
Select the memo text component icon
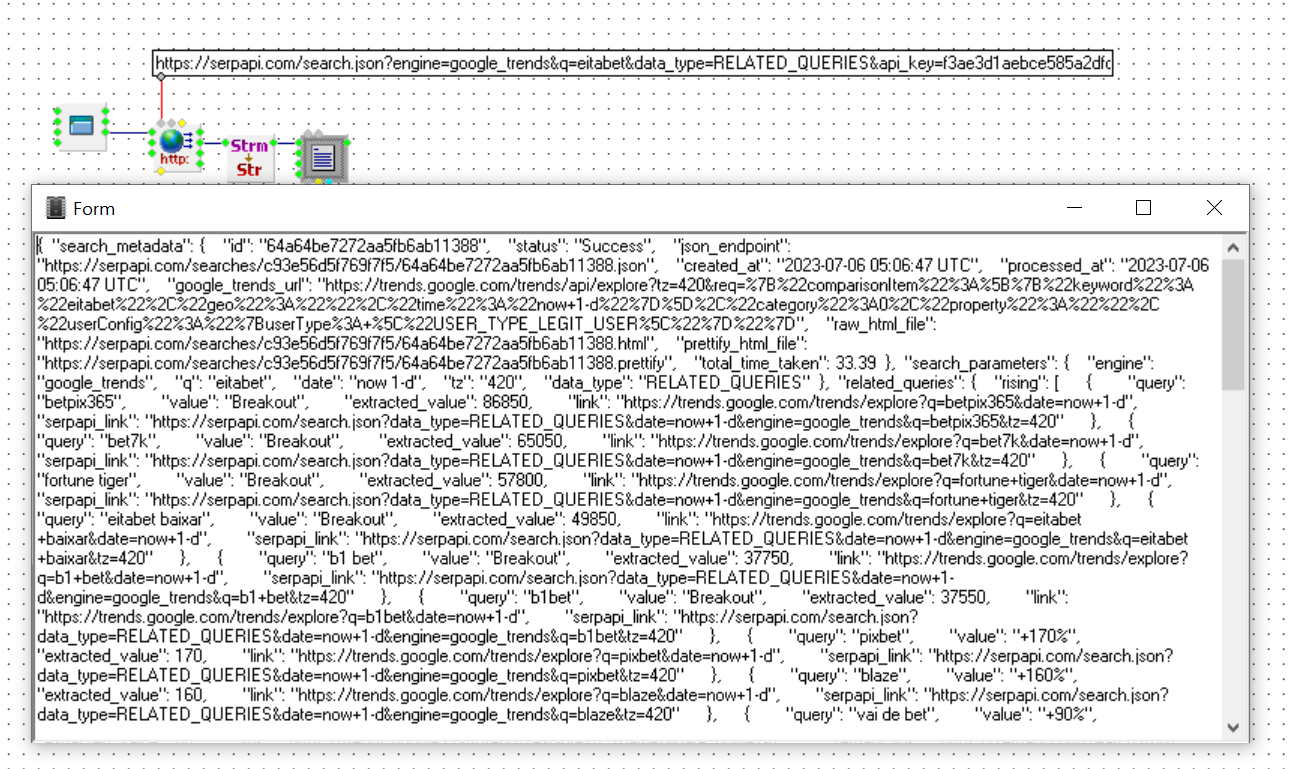pos(323,156)
